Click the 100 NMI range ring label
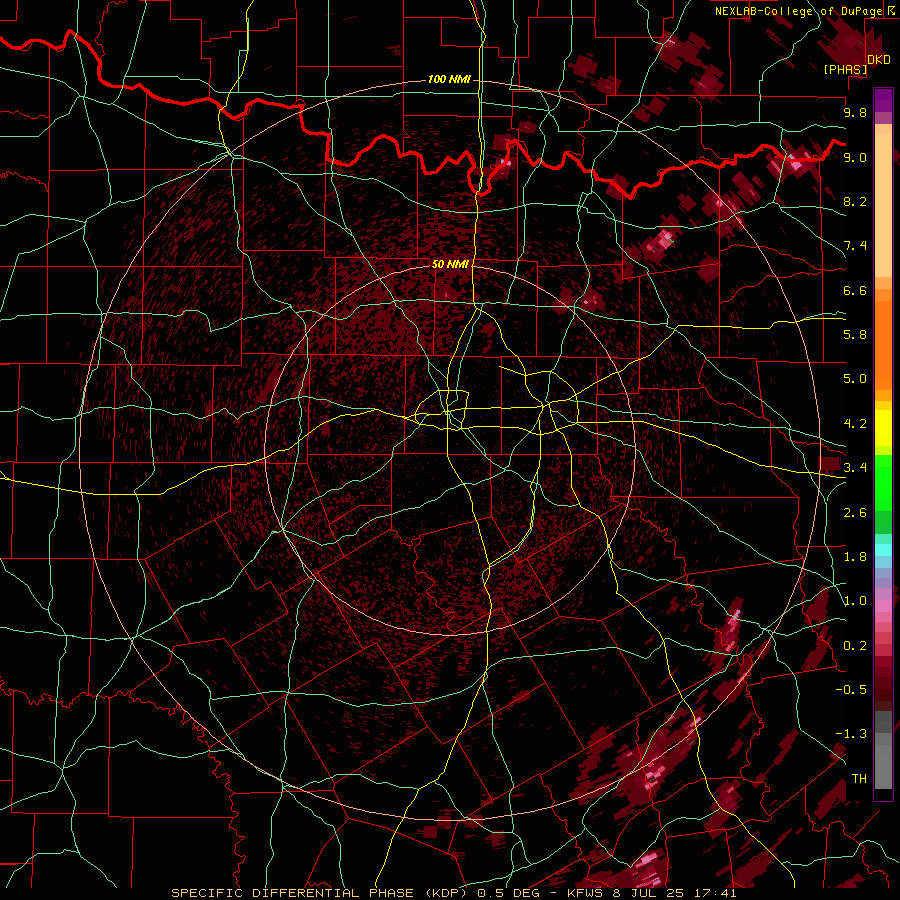 [449, 79]
